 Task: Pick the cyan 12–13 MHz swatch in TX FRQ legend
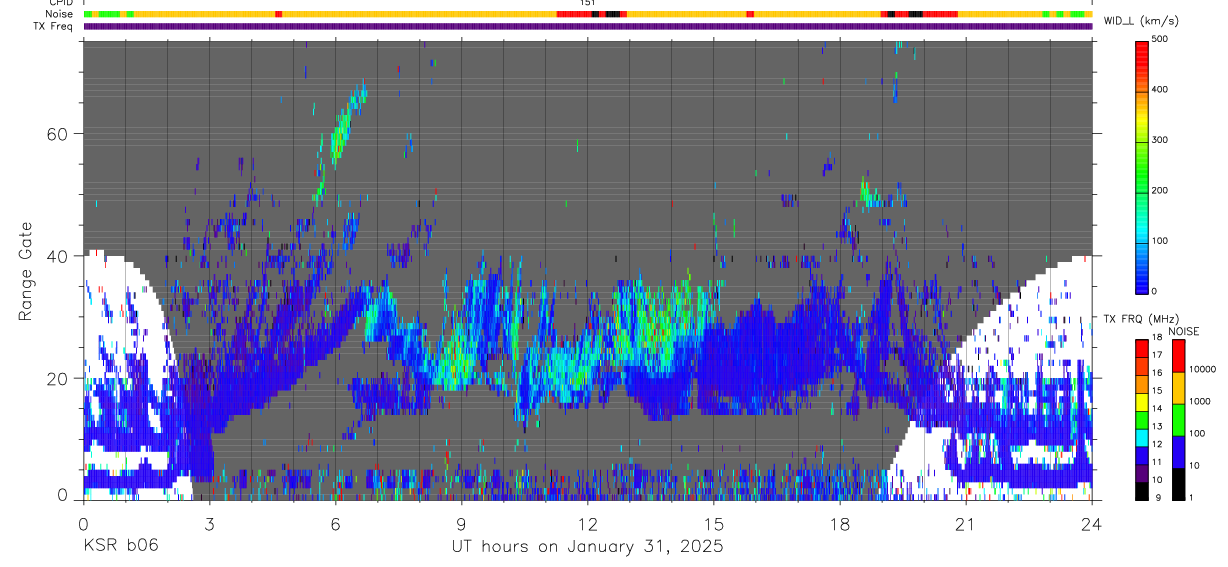pos(1142,437)
